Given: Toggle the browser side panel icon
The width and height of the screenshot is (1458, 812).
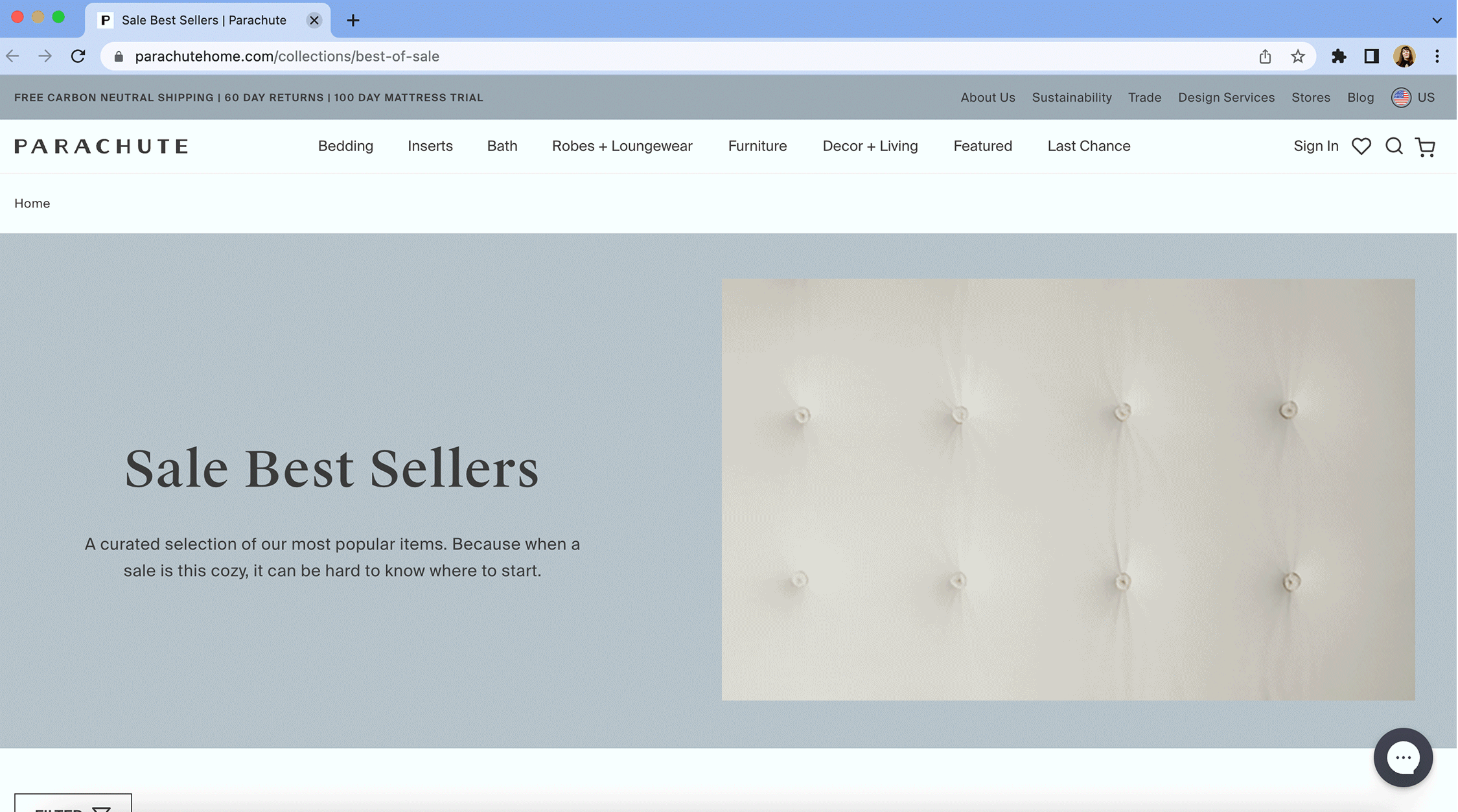Looking at the screenshot, I should pyautogui.click(x=1371, y=56).
